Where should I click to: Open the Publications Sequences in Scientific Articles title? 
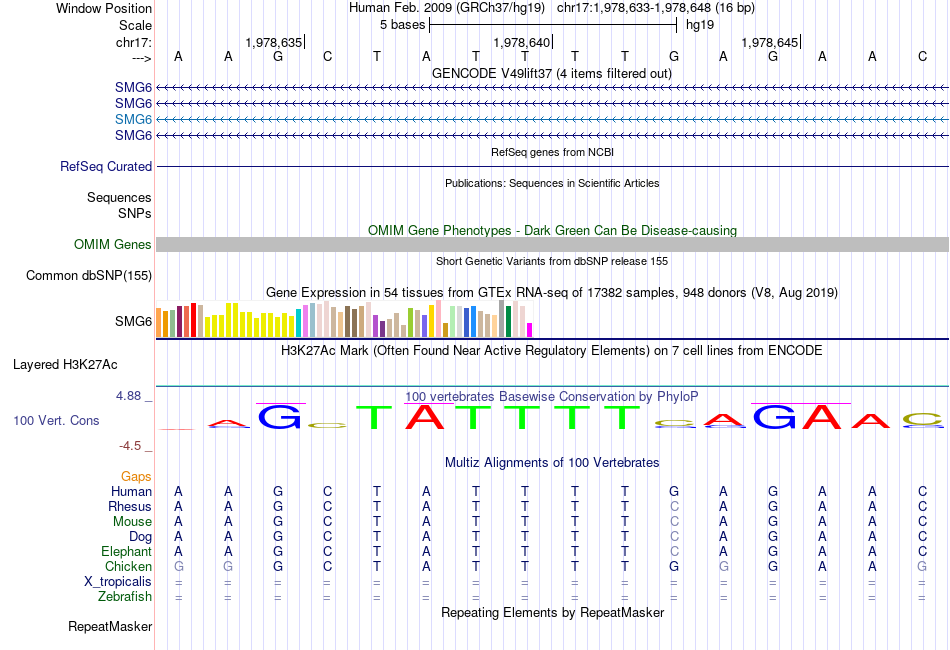tap(552, 183)
